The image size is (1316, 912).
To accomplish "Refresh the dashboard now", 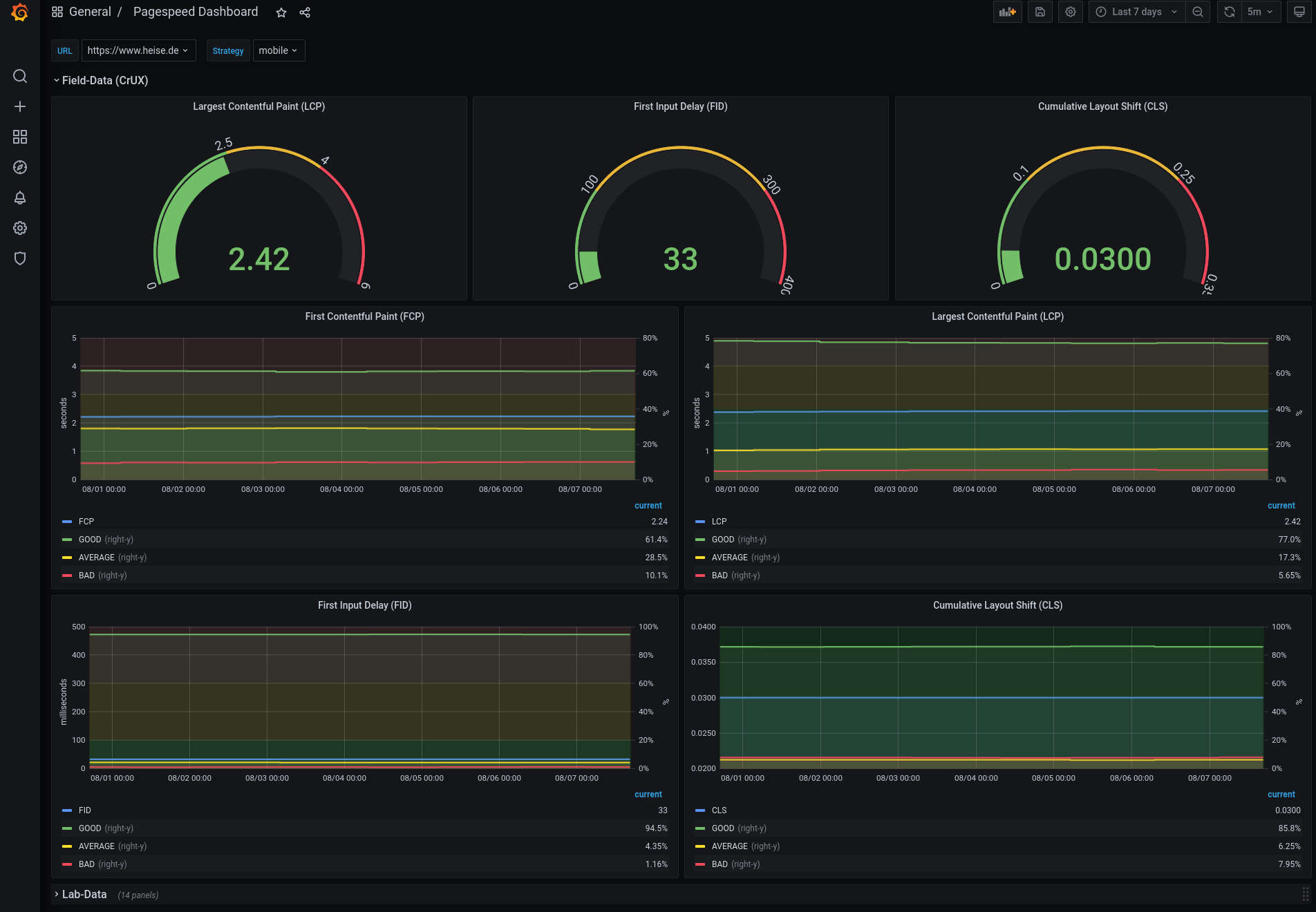I will click(1229, 12).
